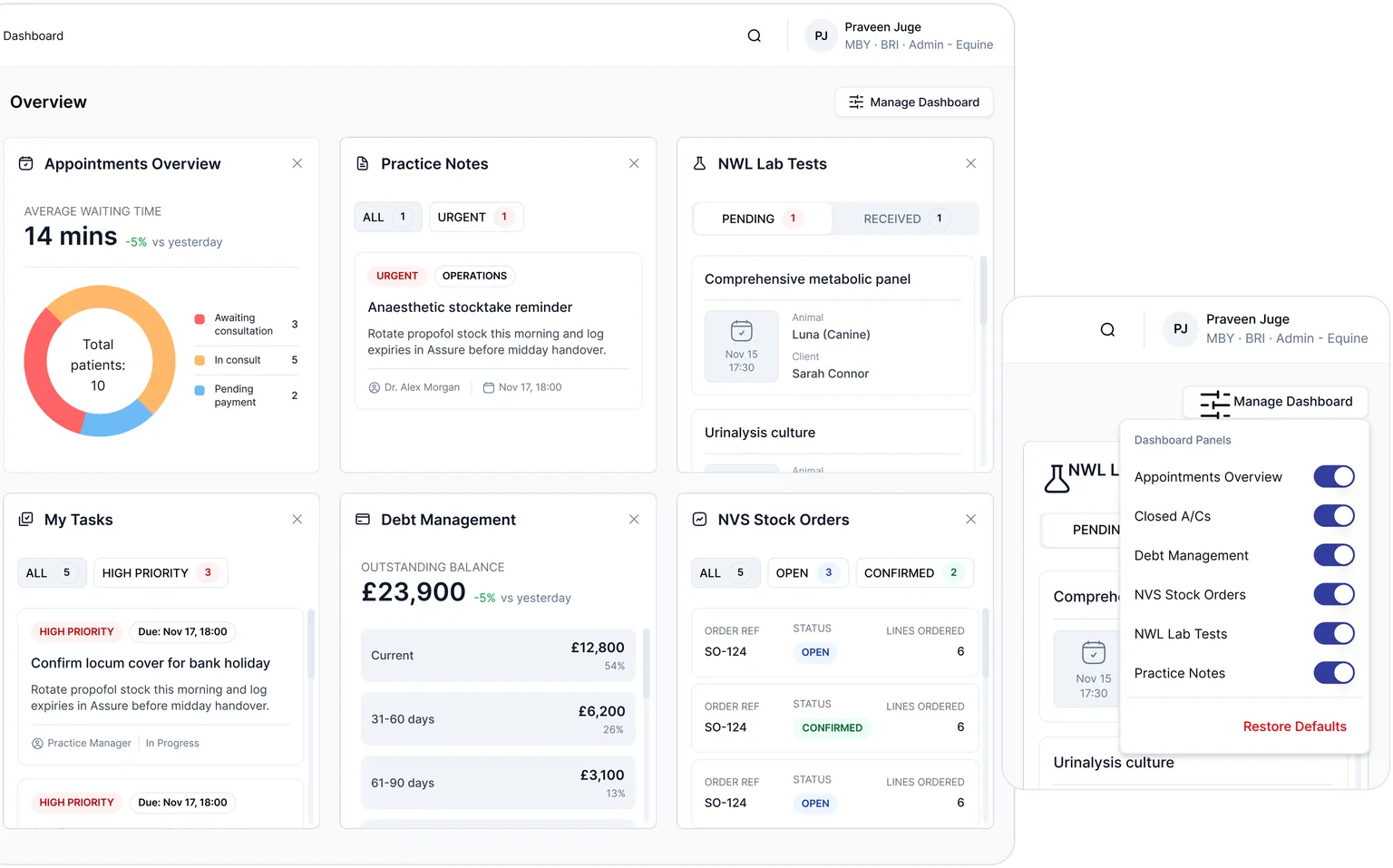The width and height of the screenshot is (1393, 868).
Task: Click the Debt Management list scrollbar
Action: pyautogui.click(x=647, y=662)
